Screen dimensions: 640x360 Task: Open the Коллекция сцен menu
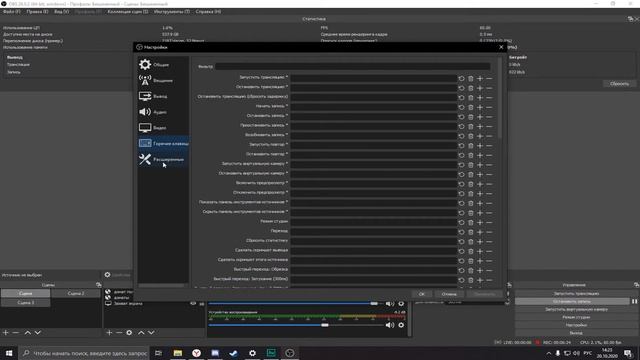point(128,11)
